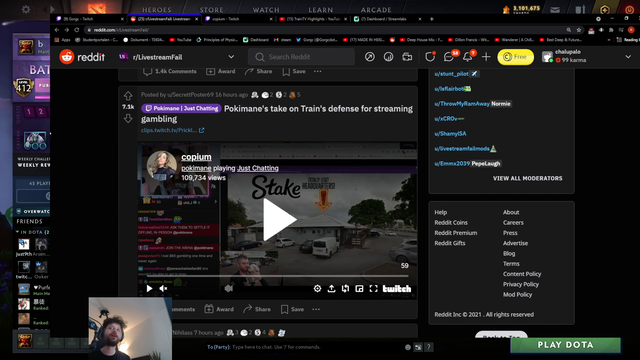Switch to the TrainTV Highlights YouTube tab
This screenshot has width=640, height=360.
313,19
